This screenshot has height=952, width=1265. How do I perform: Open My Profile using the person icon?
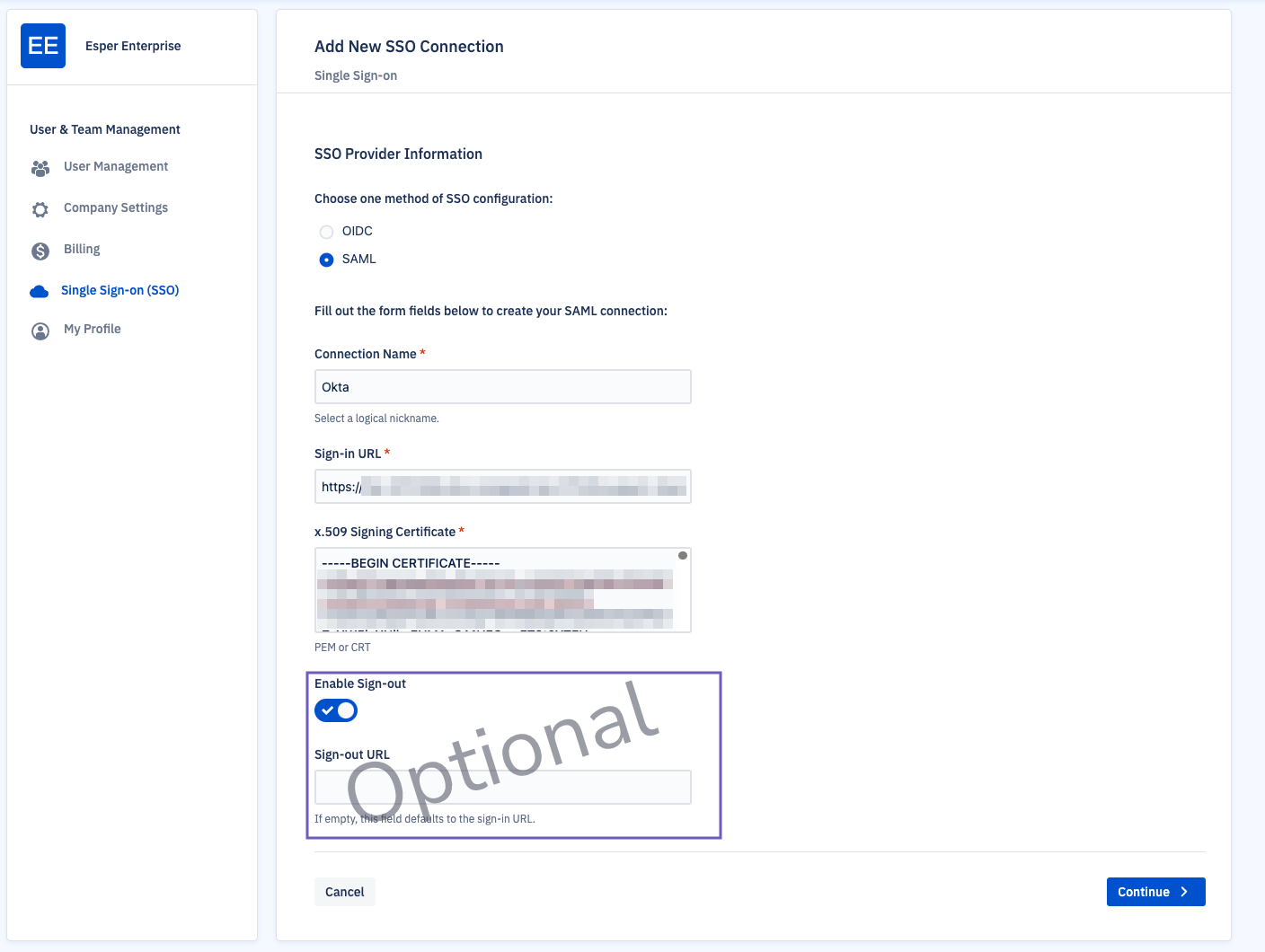point(40,331)
